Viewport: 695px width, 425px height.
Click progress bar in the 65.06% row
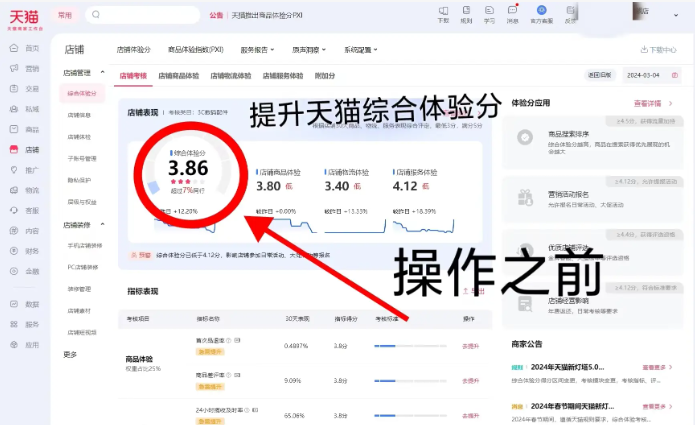click(410, 416)
